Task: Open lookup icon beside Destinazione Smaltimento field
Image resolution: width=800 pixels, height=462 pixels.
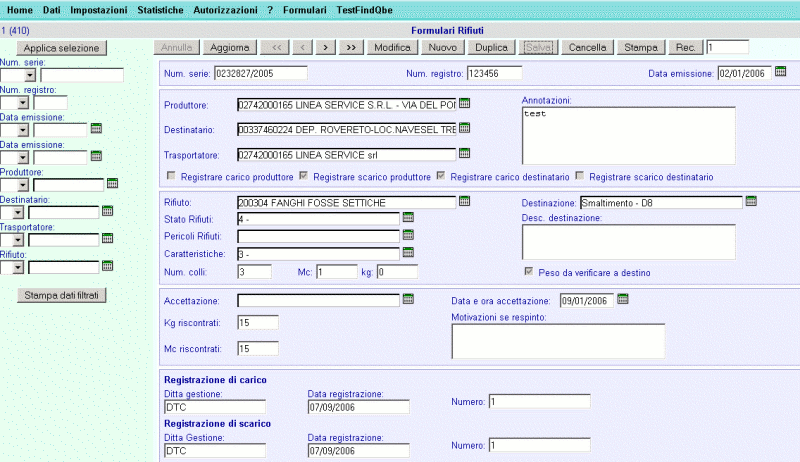Action: [751, 201]
